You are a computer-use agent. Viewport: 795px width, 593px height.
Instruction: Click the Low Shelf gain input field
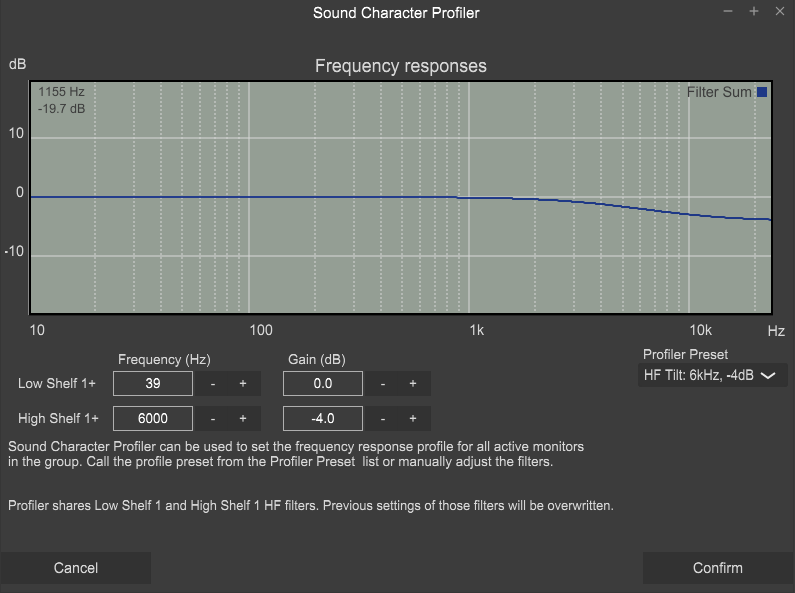coord(323,384)
